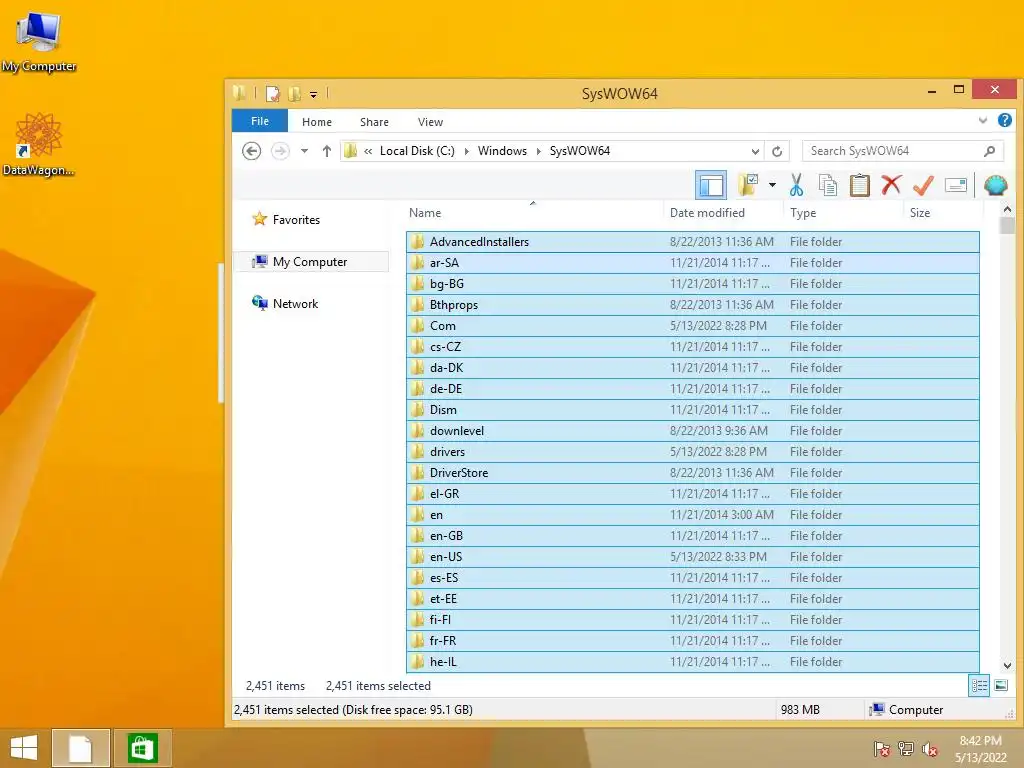
Task: Select the Bthprops folder row
Action: (x=693, y=305)
